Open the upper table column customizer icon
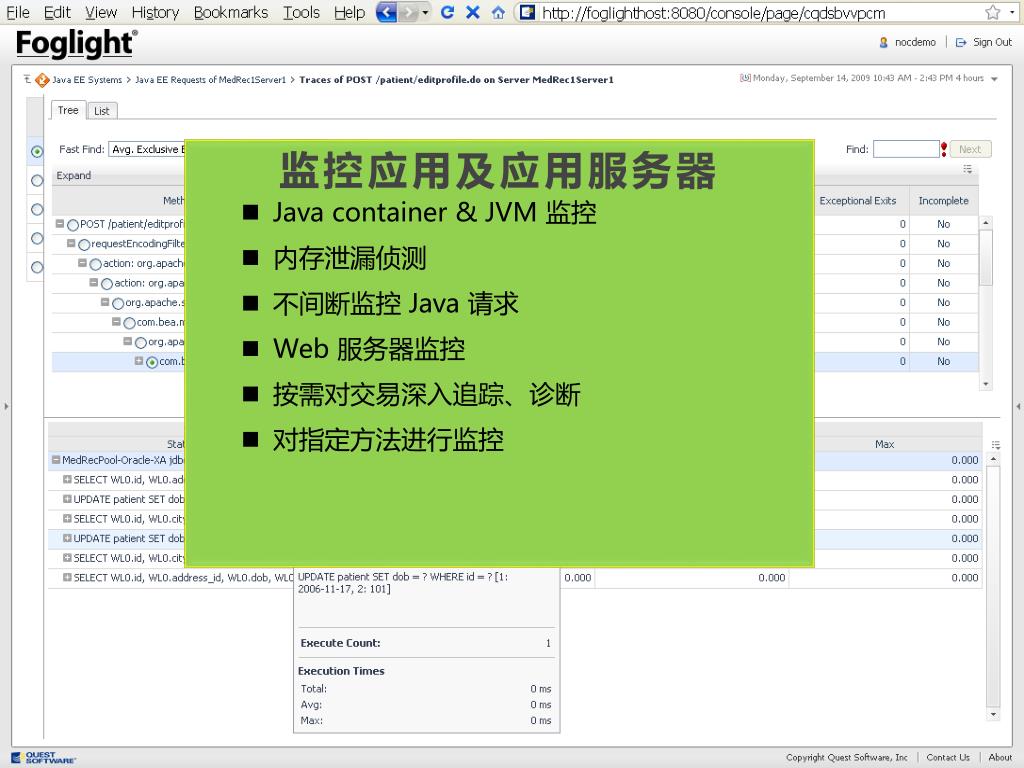Image resolution: width=1024 pixels, height=768 pixels. point(968,169)
